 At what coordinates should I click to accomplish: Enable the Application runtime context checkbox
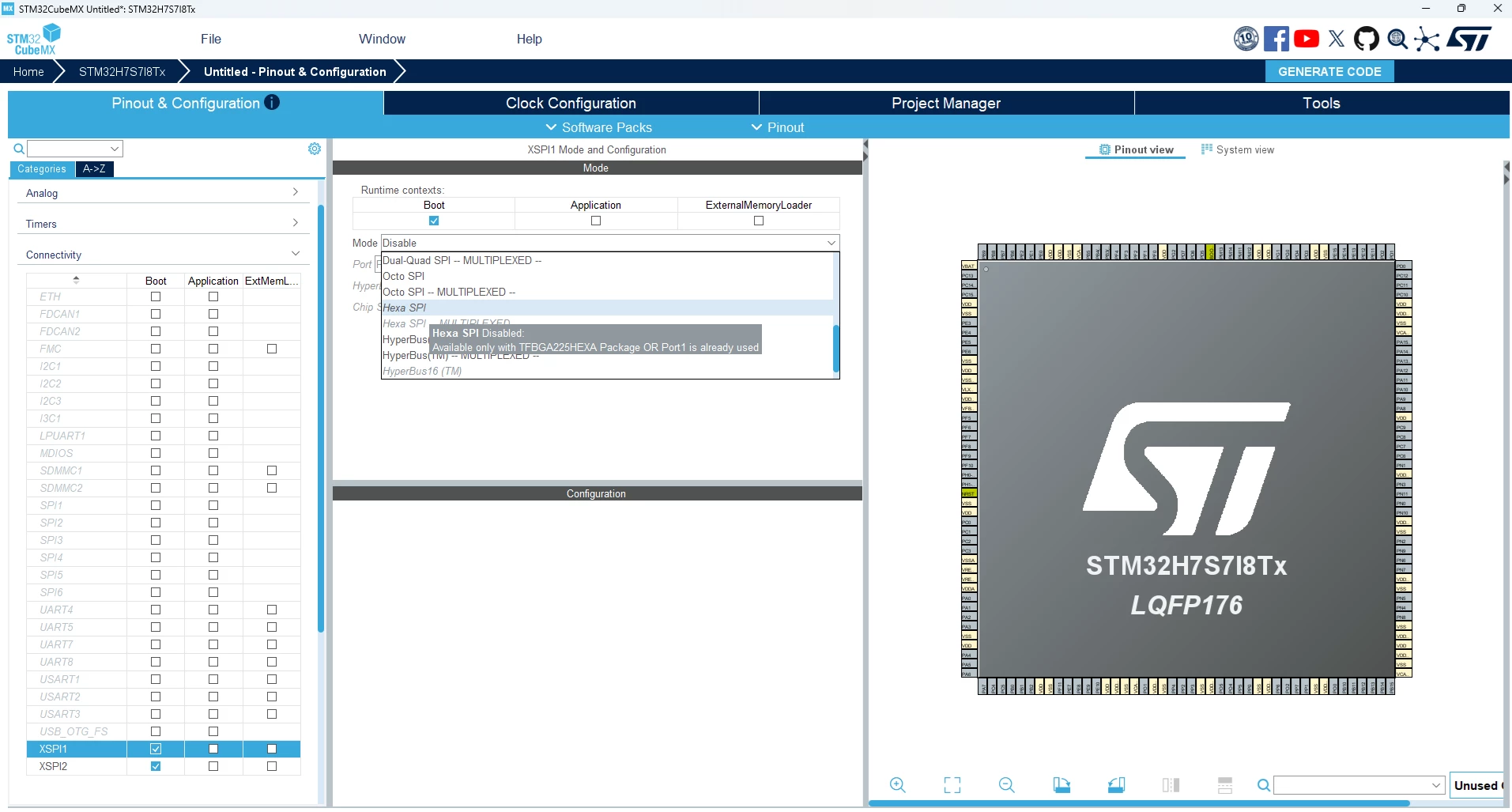tap(596, 221)
